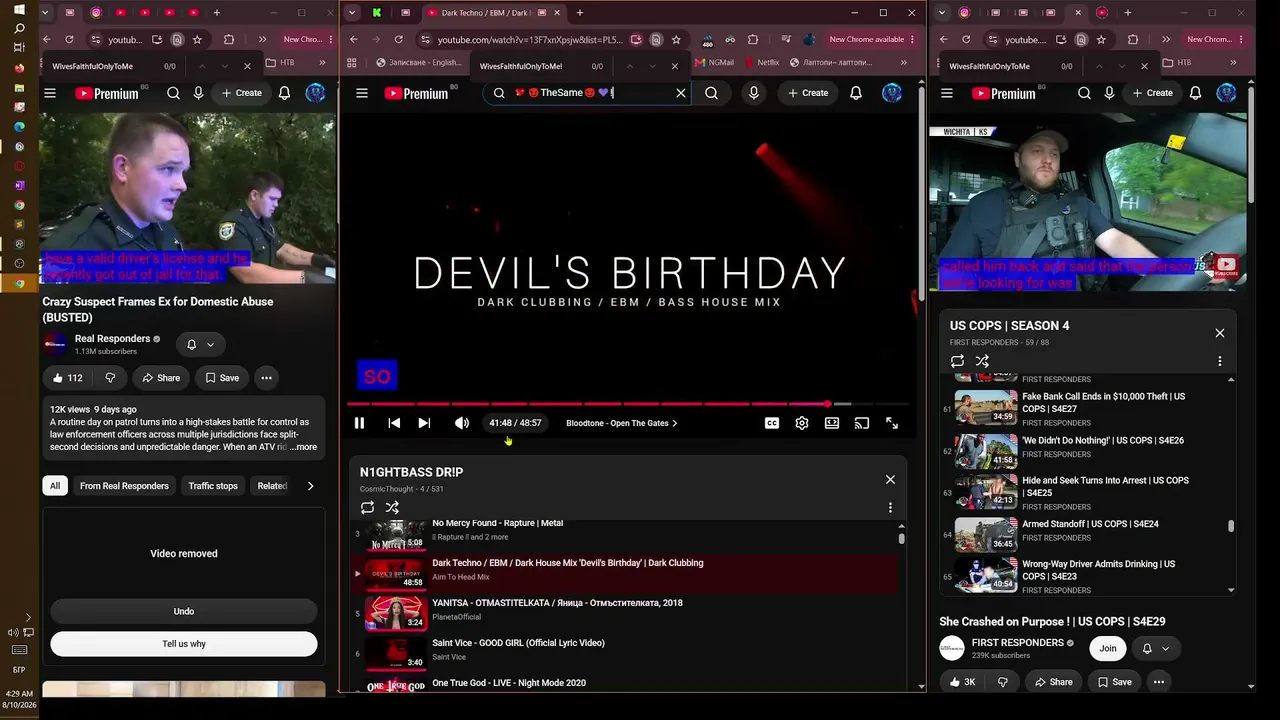
Task: Dislike the She Crashed on Purpose video
Action: click(1002, 682)
